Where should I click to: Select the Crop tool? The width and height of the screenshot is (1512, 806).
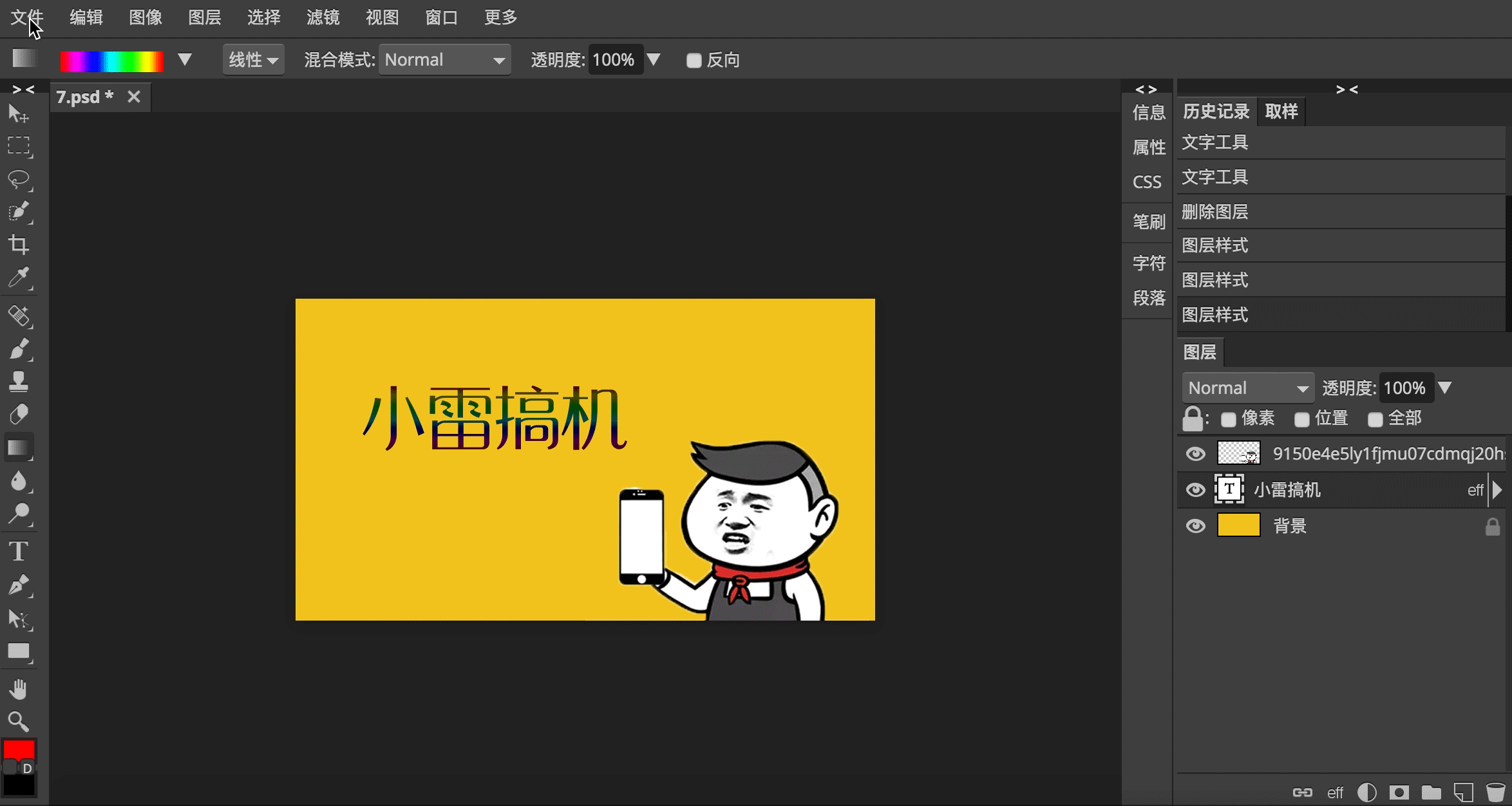pos(18,245)
